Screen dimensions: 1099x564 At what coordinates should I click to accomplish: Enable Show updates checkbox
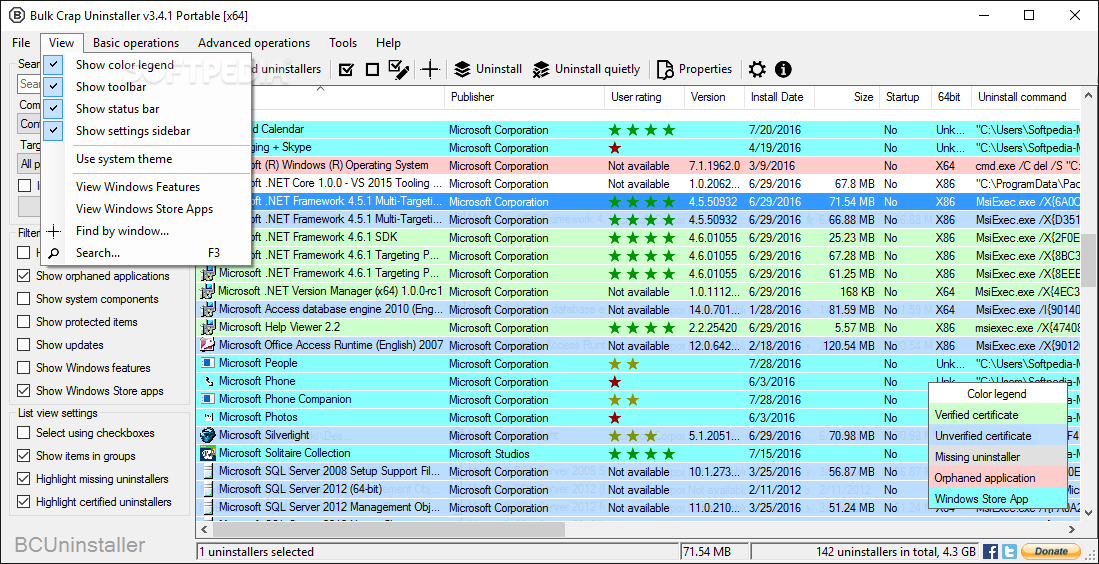pyautogui.click(x=24, y=345)
